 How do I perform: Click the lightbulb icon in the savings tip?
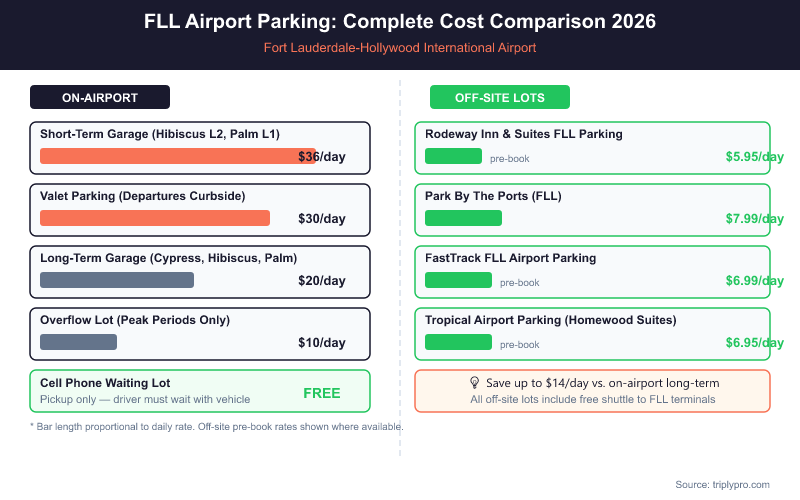(x=475, y=383)
